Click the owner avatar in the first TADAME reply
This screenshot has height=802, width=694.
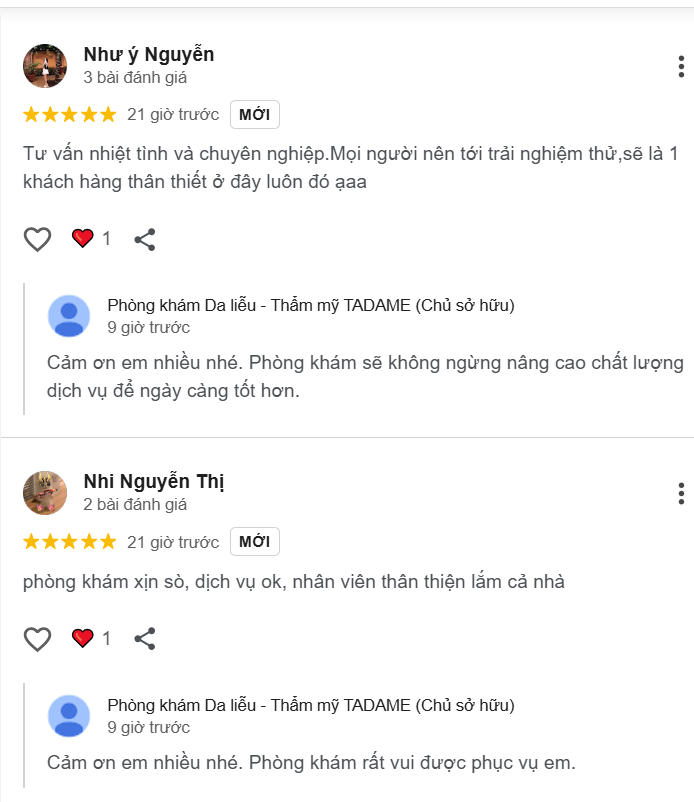coord(69,316)
